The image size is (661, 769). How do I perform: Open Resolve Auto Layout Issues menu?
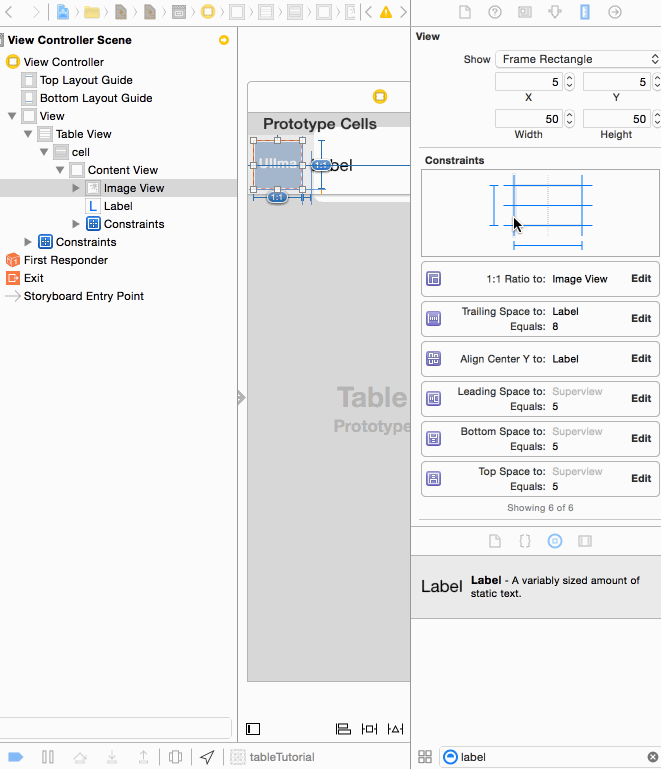[395, 729]
